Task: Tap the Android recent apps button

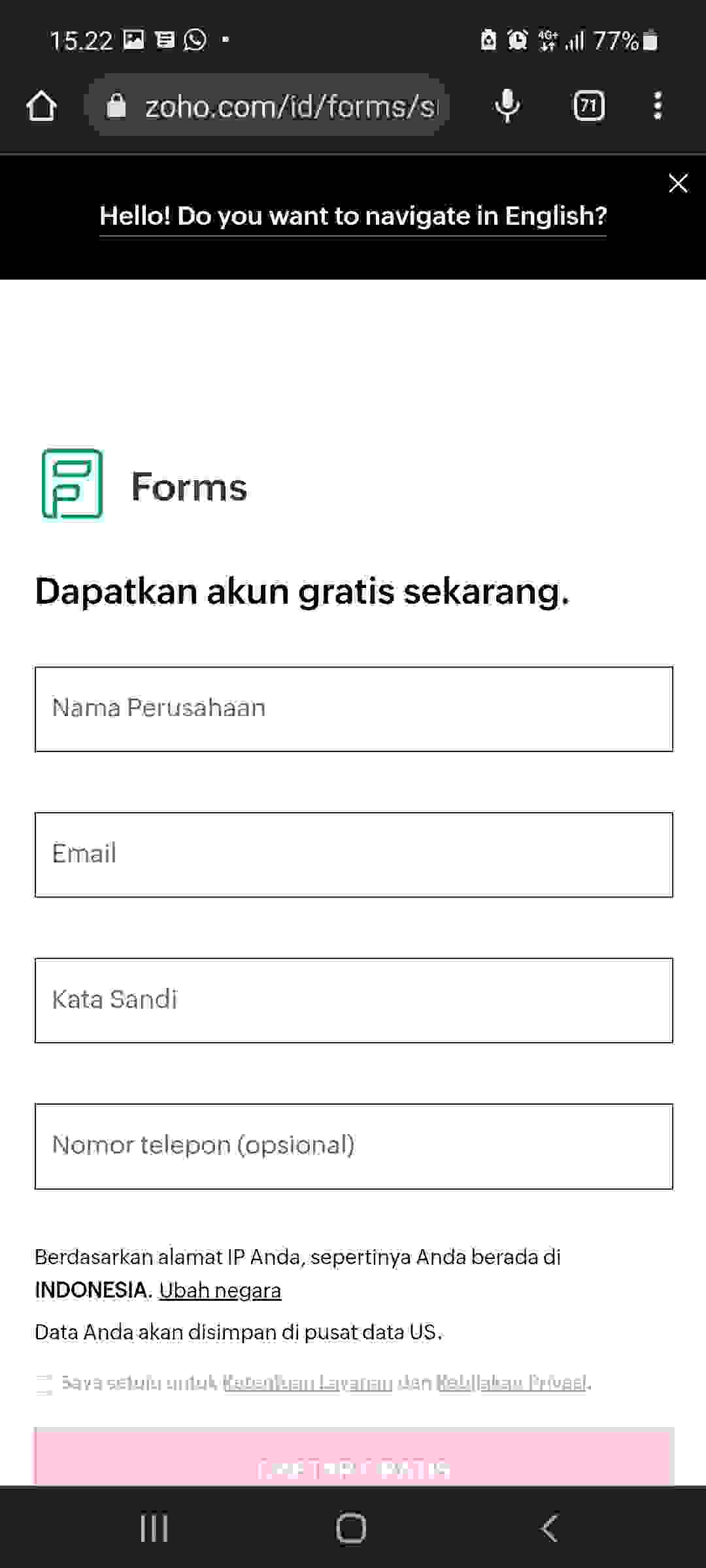Action: point(154,1528)
